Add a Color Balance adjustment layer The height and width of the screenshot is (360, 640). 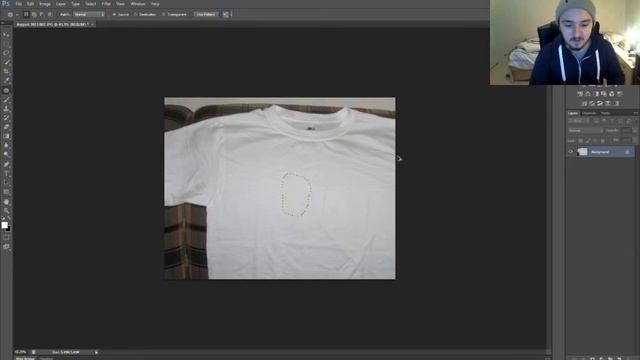coord(588,94)
